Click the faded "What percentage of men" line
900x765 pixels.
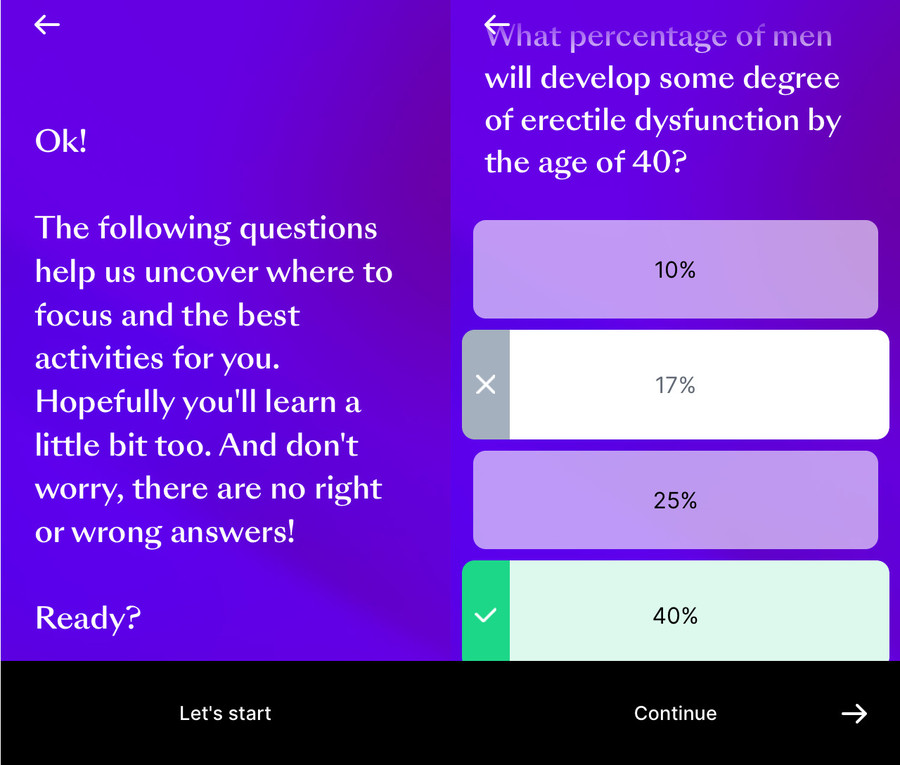[x=658, y=37]
